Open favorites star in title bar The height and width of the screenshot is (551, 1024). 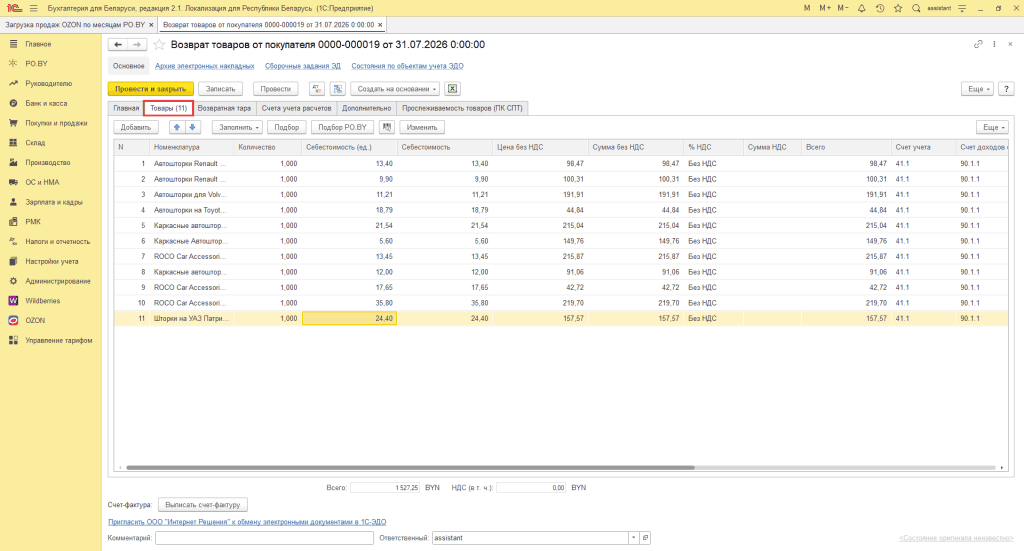pyautogui.click(x=898, y=8)
